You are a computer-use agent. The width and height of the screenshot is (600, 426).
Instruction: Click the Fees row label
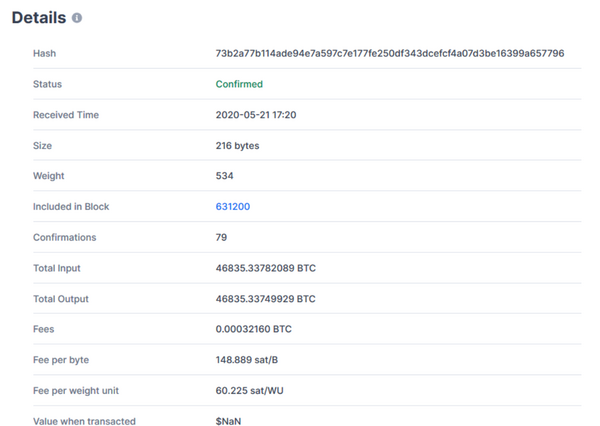[43, 329]
